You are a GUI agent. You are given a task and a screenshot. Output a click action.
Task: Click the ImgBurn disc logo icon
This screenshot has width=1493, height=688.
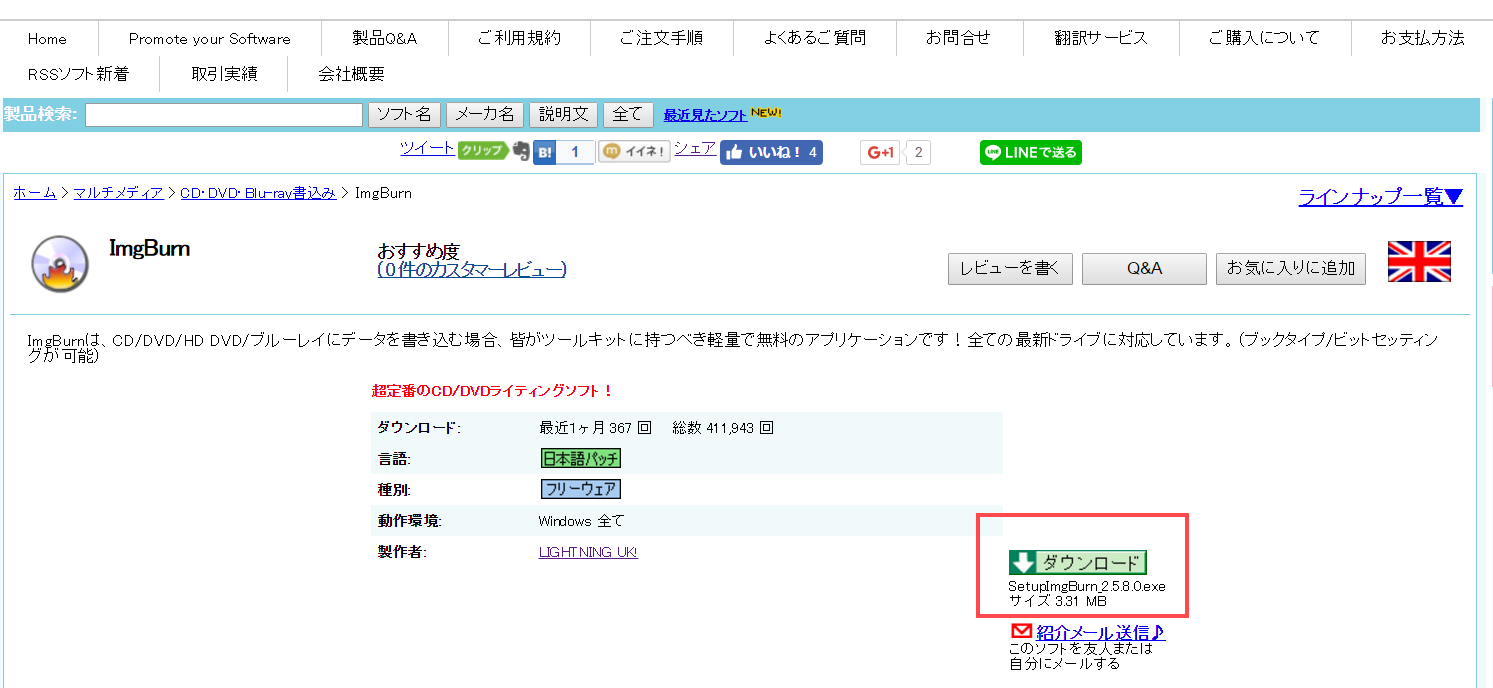pos(59,262)
